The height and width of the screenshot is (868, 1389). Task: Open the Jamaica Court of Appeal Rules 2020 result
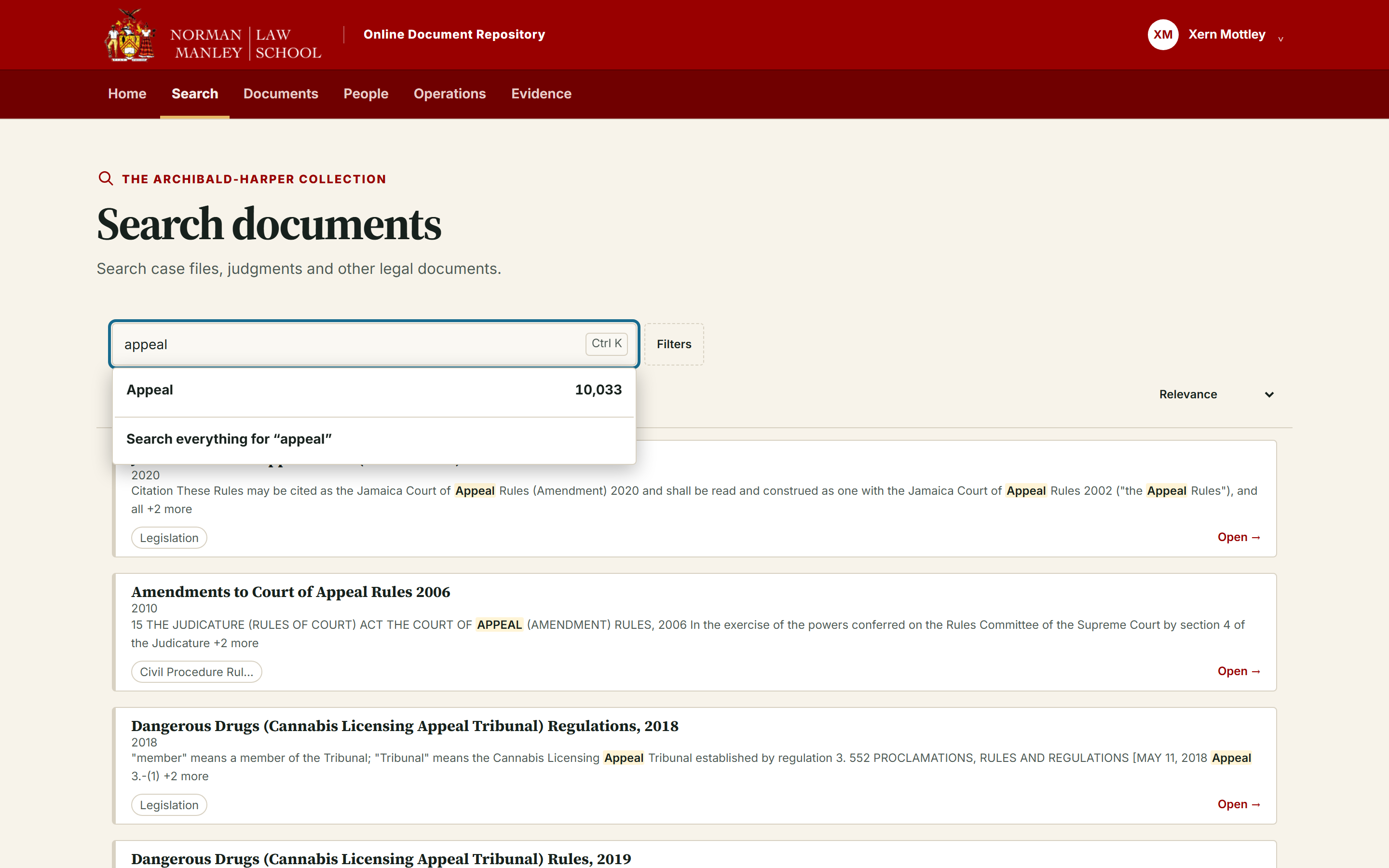pyautogui.click(x=1239, y=537)
